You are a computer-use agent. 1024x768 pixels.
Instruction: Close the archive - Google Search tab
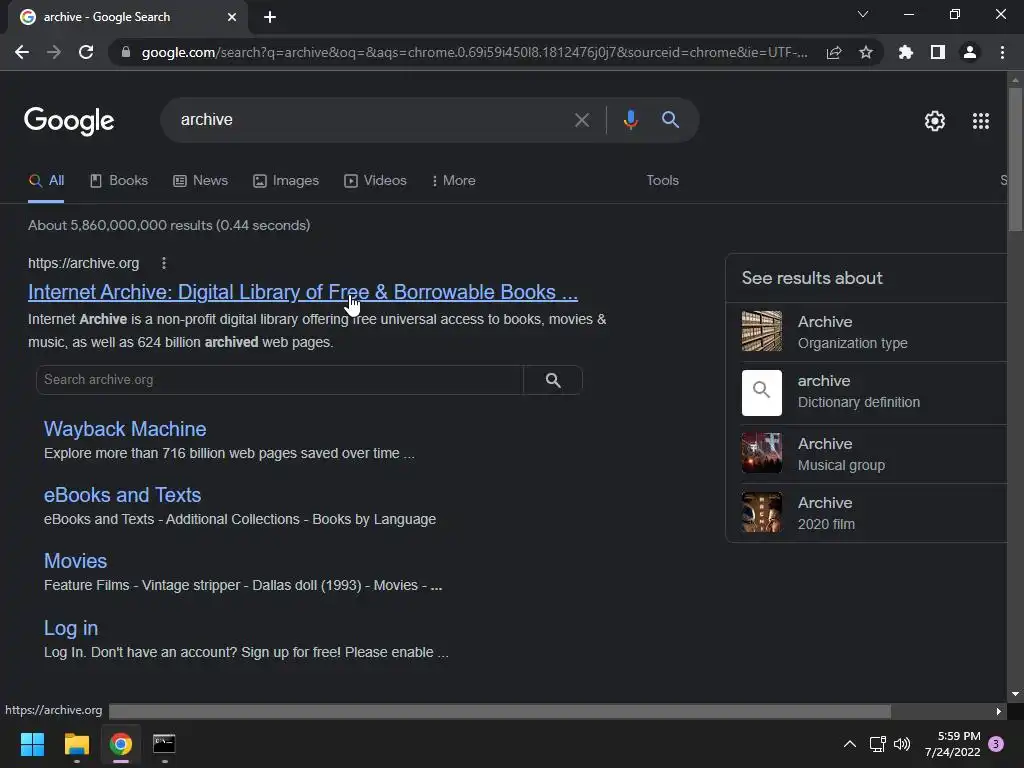click(x=232, y=17)
